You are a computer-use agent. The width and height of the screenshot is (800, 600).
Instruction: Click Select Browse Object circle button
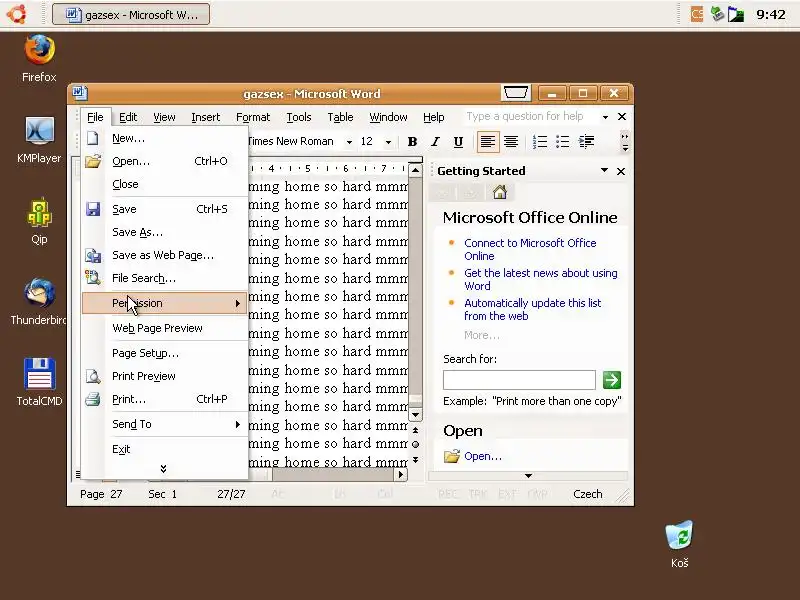pyautogui.click(x=415, y=444)
